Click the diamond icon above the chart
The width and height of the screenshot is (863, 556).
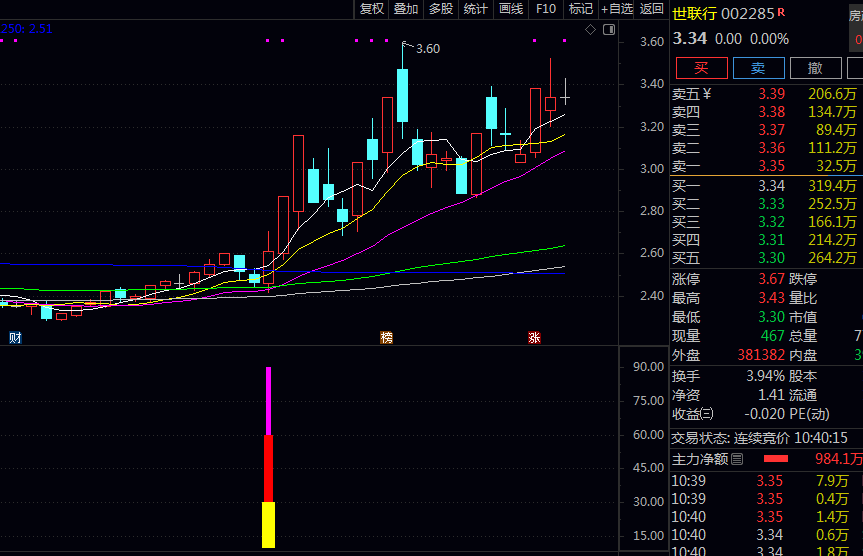point(591,30)
